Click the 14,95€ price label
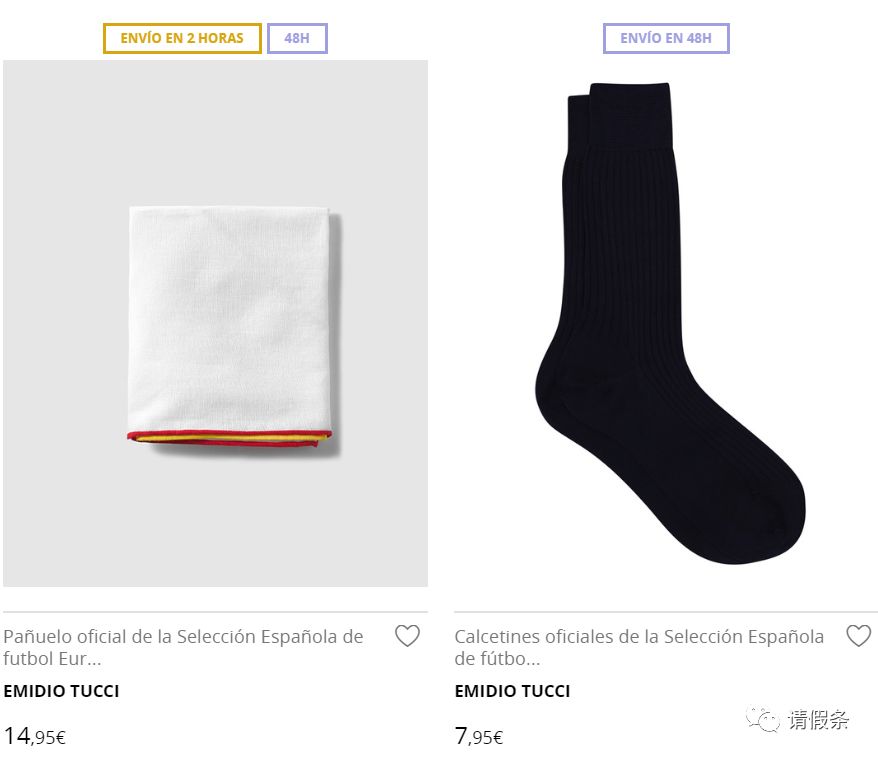This screenshot has width=878, height=758. click(x=35, y=736)
